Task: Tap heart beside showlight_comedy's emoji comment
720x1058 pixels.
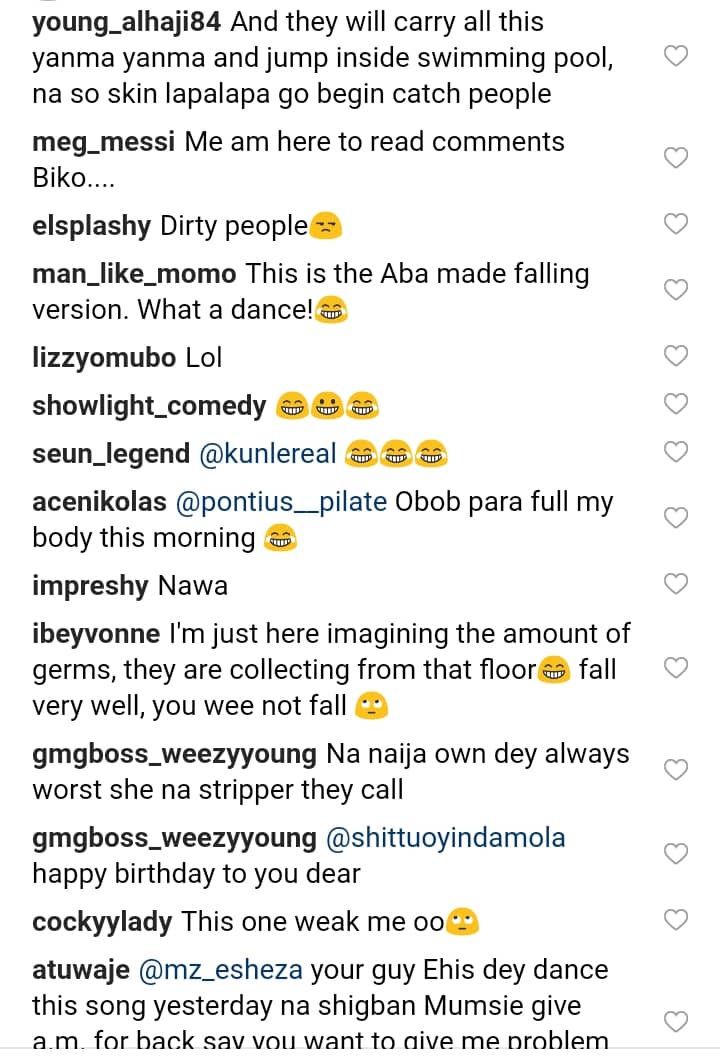Action: (677, 404)
